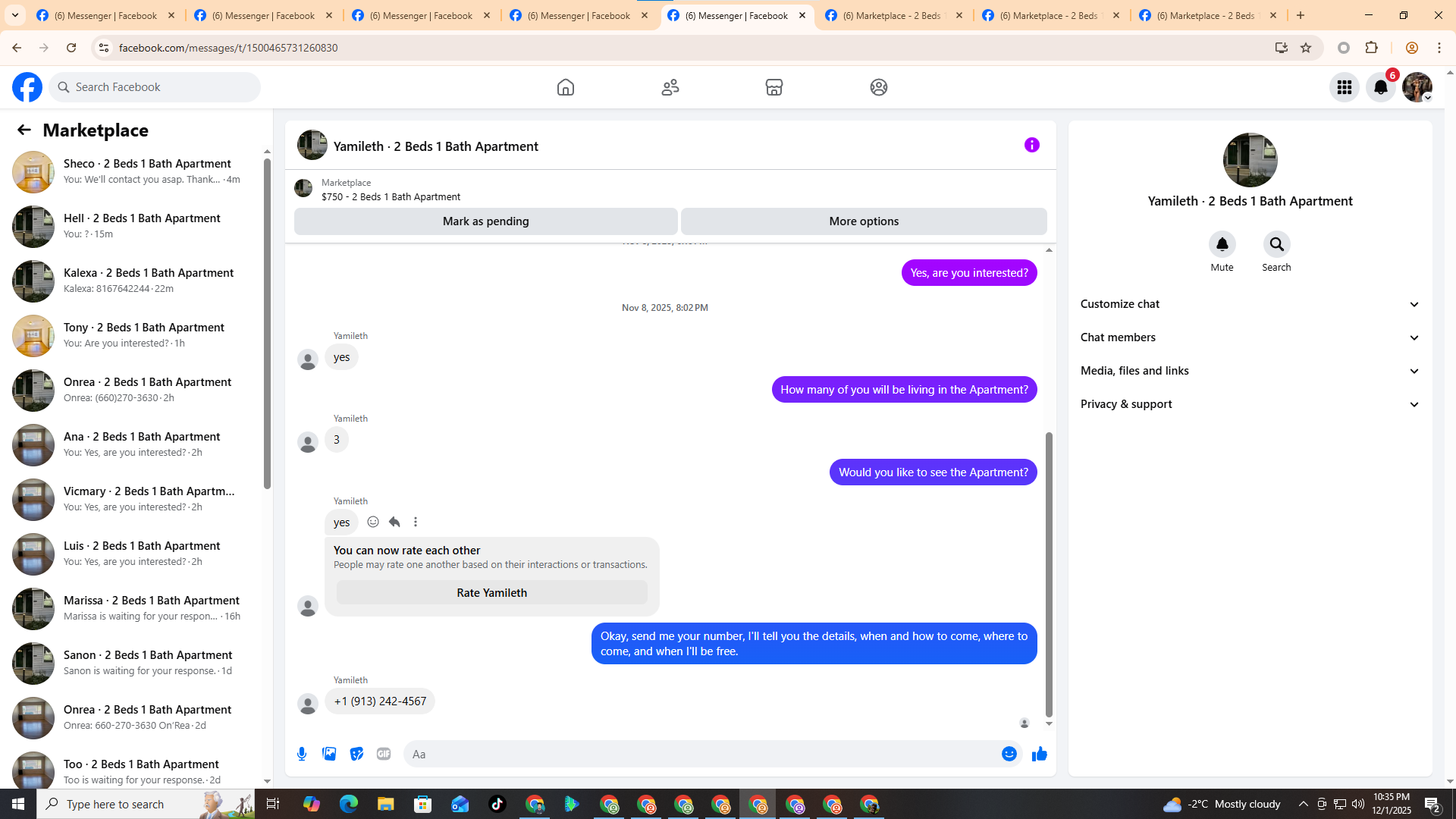Click the Search Facebook field
The image size is (1456, 819).
155,87
